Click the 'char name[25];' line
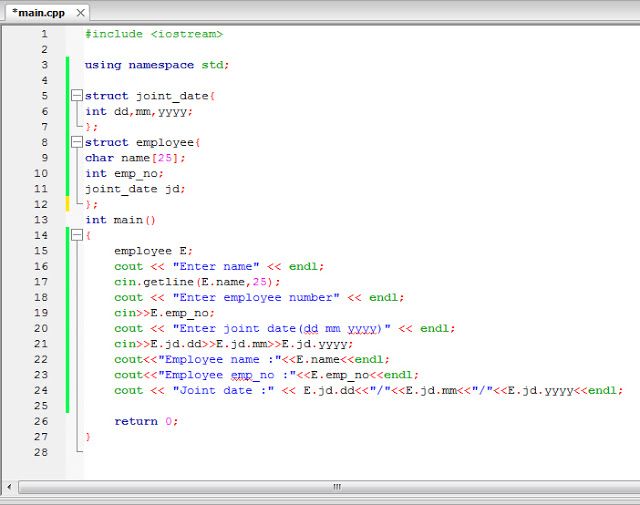Viewport: 640px width, 505px height. (135, 158)
